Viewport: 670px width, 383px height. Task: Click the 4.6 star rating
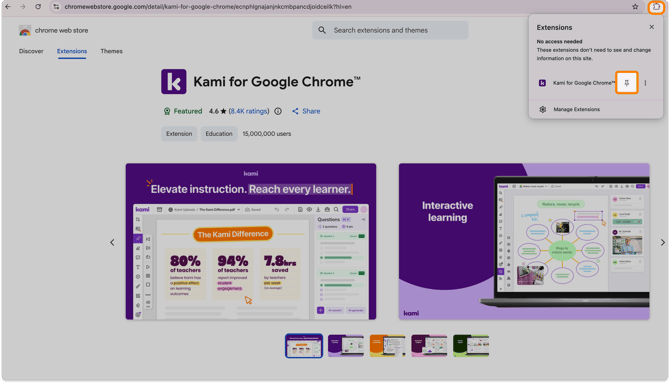click(x=217, y=111)
